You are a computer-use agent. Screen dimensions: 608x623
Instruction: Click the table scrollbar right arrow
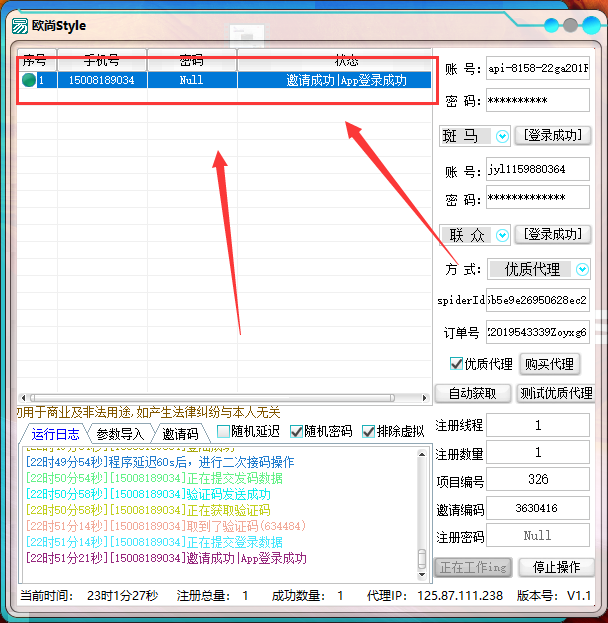click(x=424, y=398)
